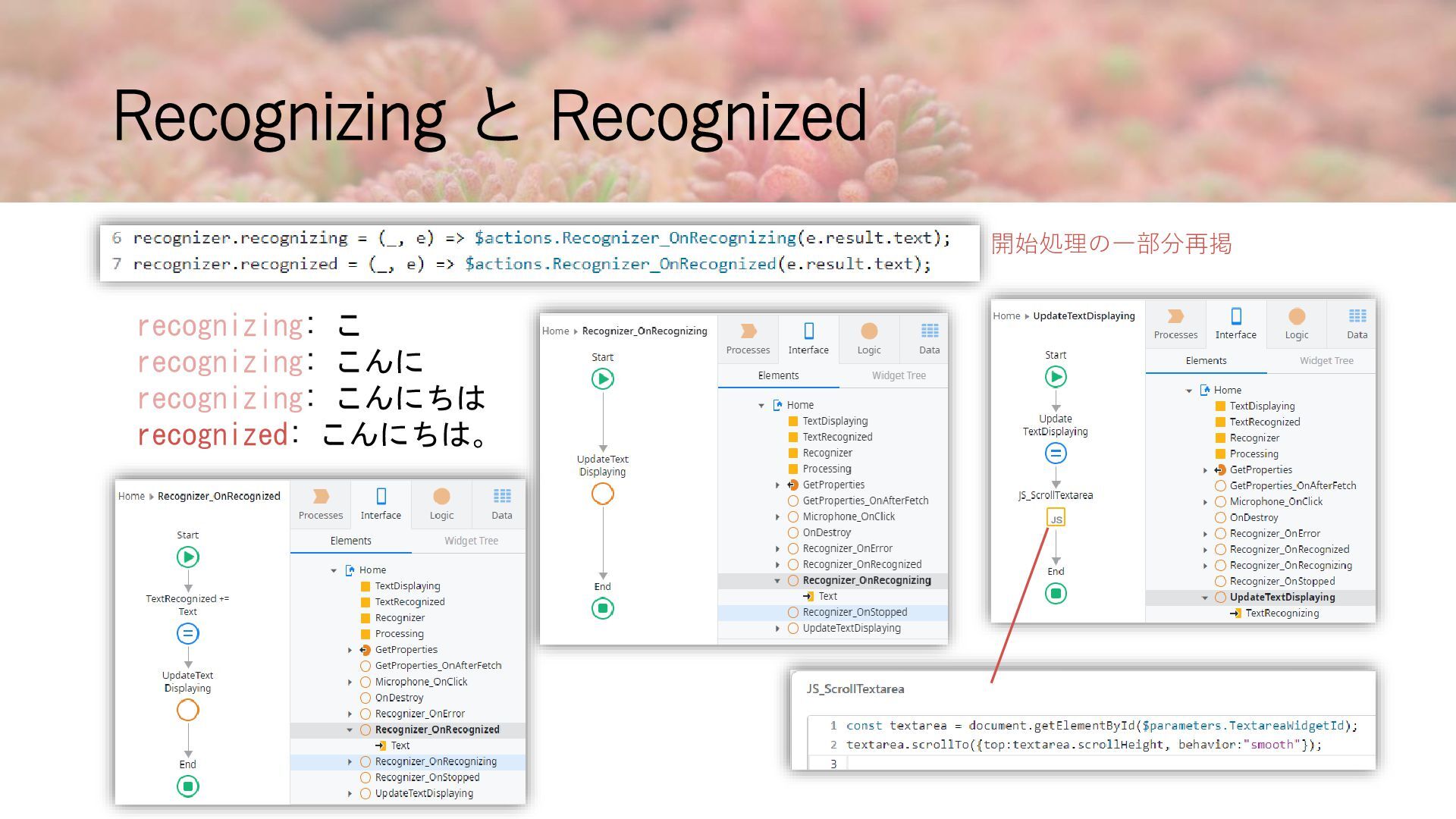Select Update TextDisplaying assign node

1056,453
